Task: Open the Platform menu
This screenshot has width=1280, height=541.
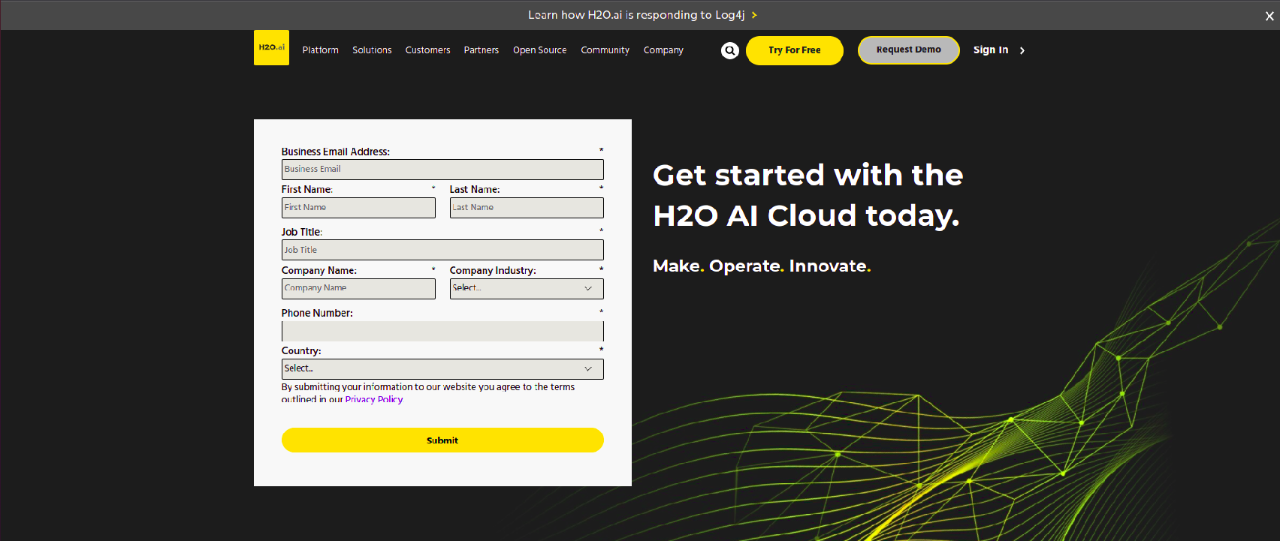Action: (x=320, y=50)
